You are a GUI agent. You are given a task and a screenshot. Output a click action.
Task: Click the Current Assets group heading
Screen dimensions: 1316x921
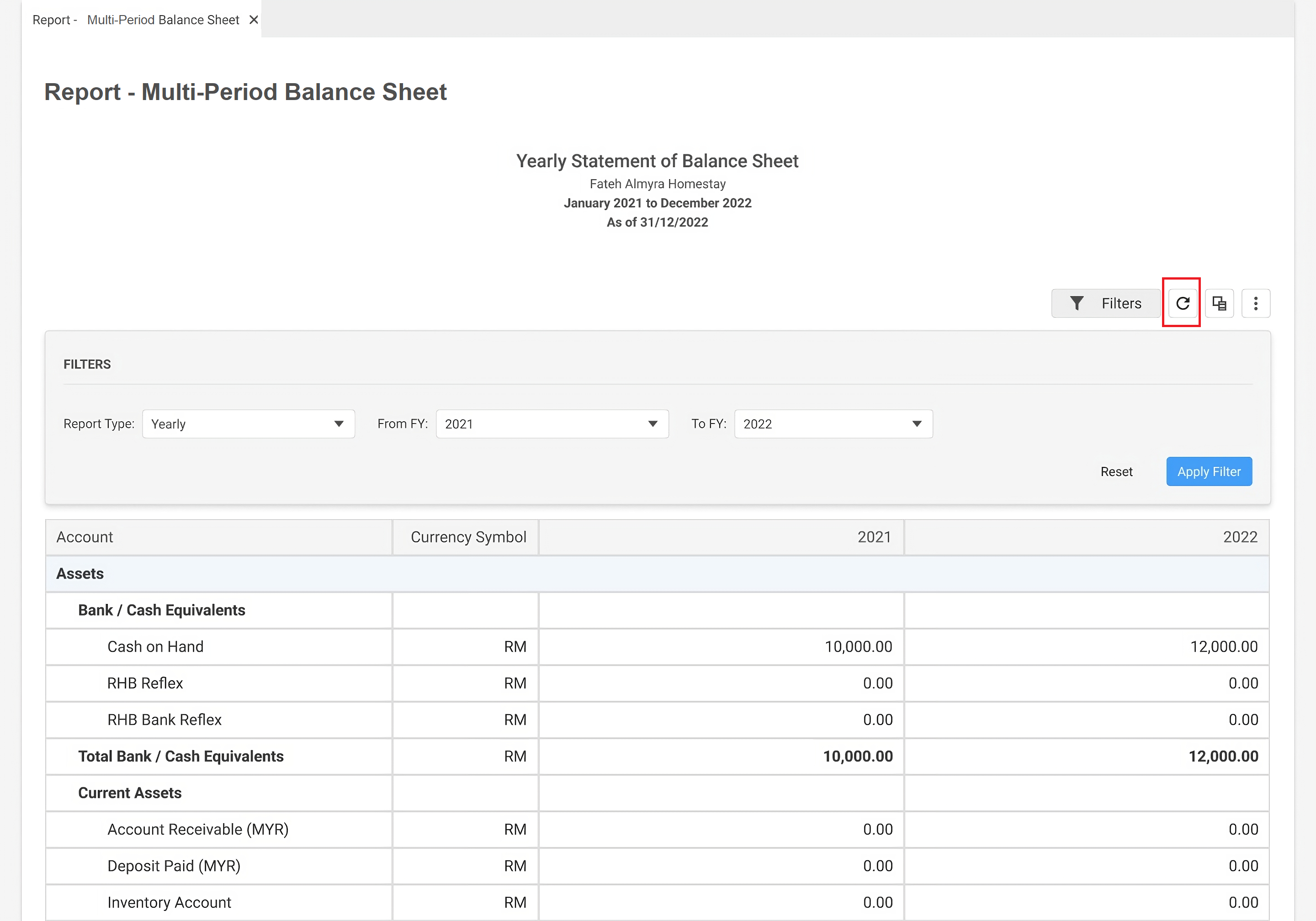(x=130, y=793)
